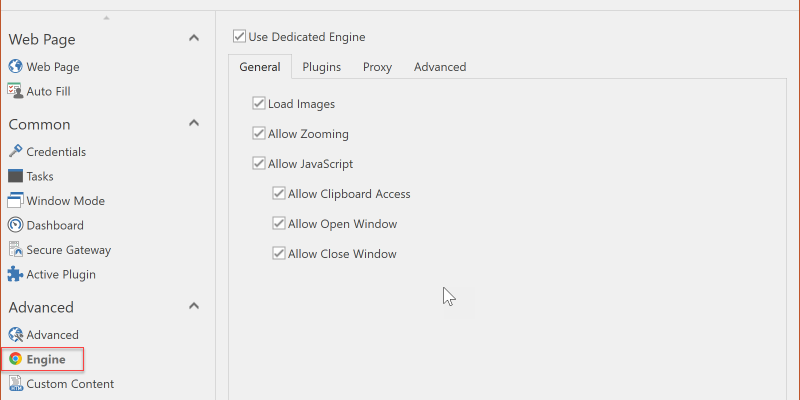
Task: Switch to the Plugins tab
Action: click(x=321, y=67)
